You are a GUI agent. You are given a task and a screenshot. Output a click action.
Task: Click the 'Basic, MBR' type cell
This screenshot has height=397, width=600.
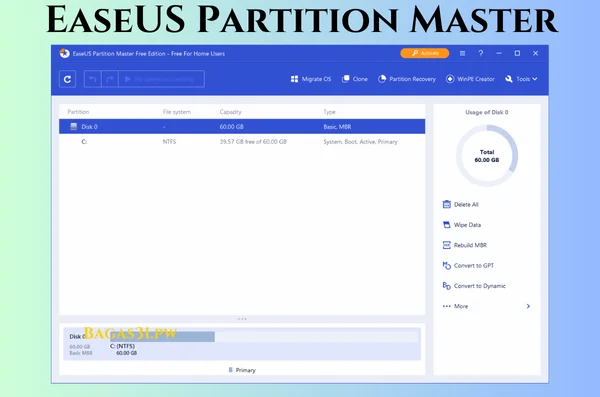coord(337,127)
